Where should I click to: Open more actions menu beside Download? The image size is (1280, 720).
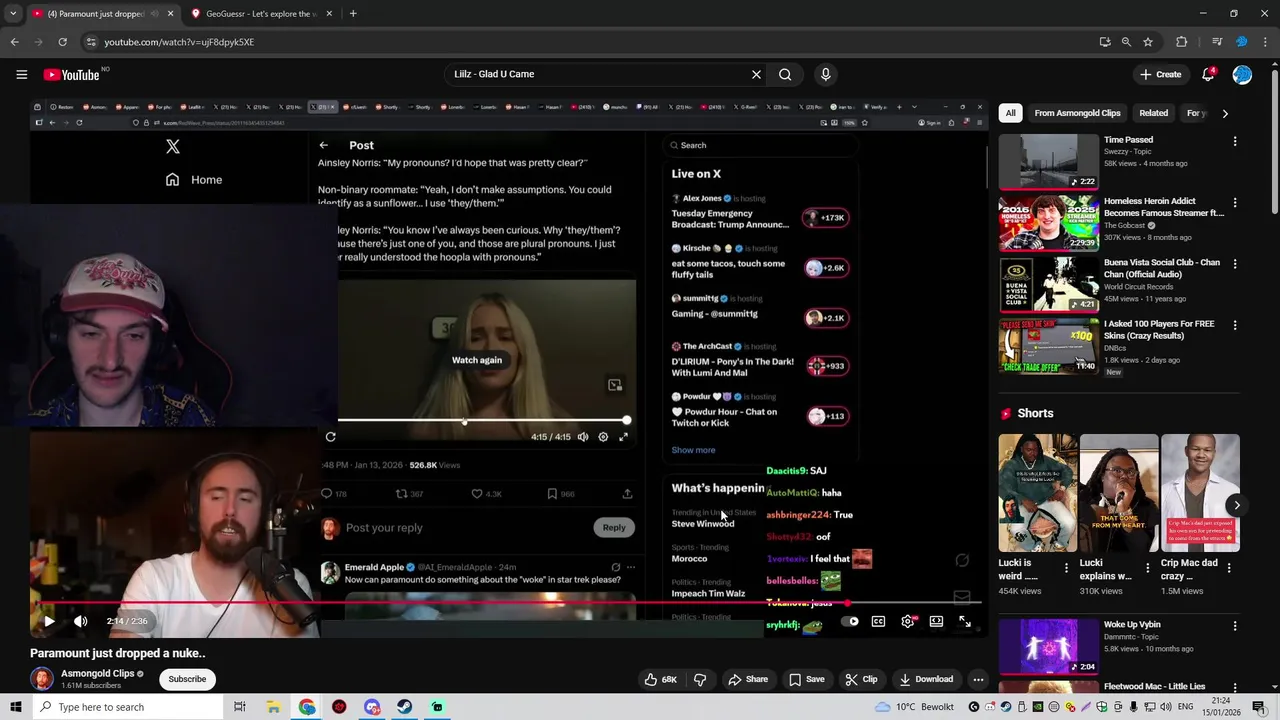click(978, 679)
